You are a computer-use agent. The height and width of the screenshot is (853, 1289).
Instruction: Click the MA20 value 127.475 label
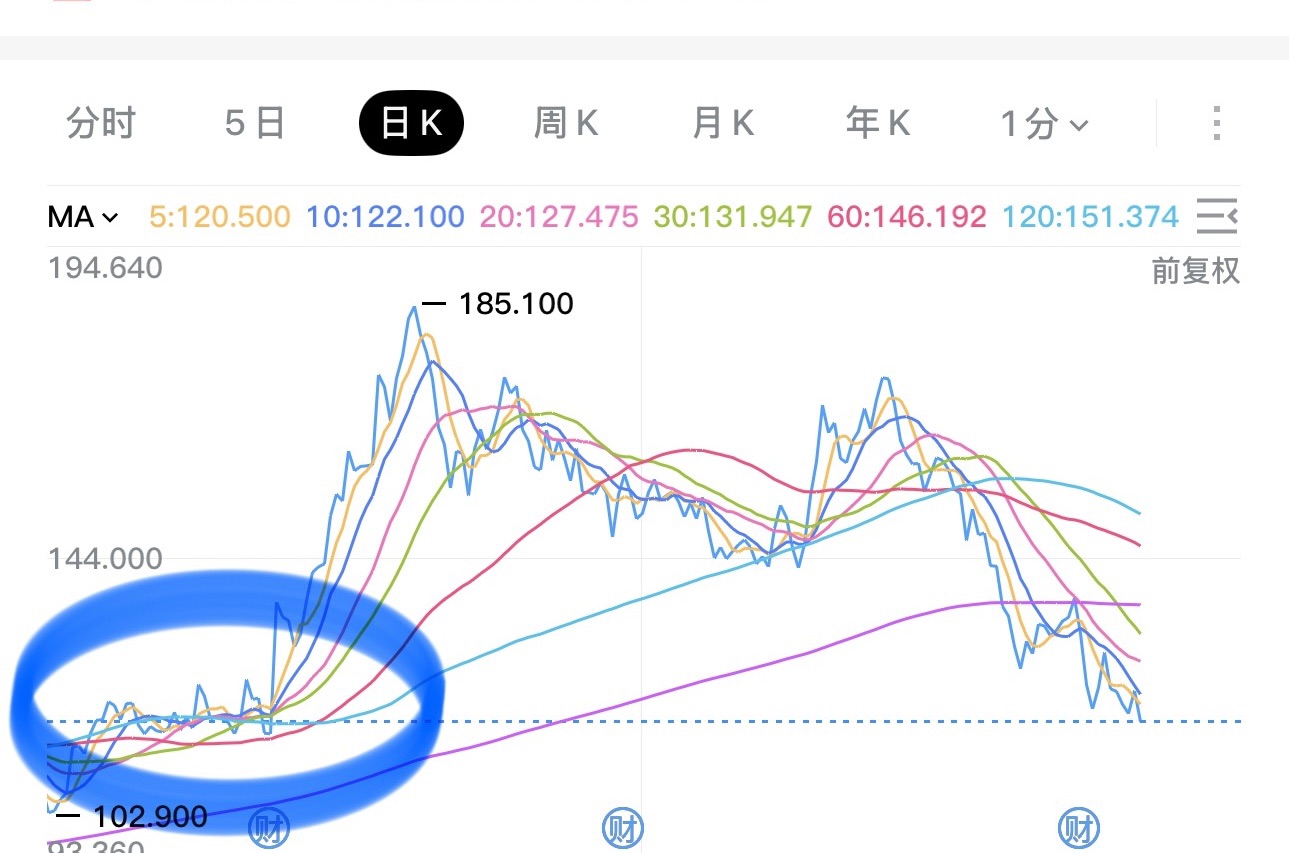[559, 216]
